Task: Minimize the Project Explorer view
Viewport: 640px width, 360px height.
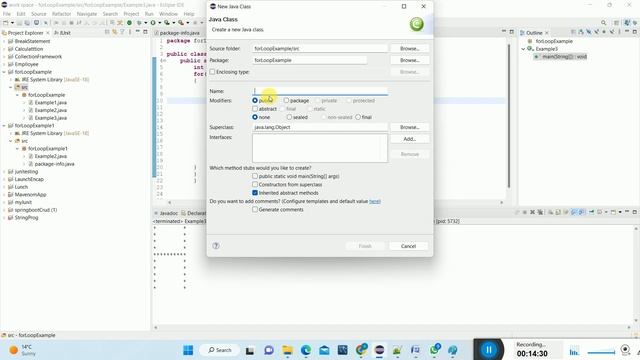Action: pyautogui.click(x=138, y=32)
